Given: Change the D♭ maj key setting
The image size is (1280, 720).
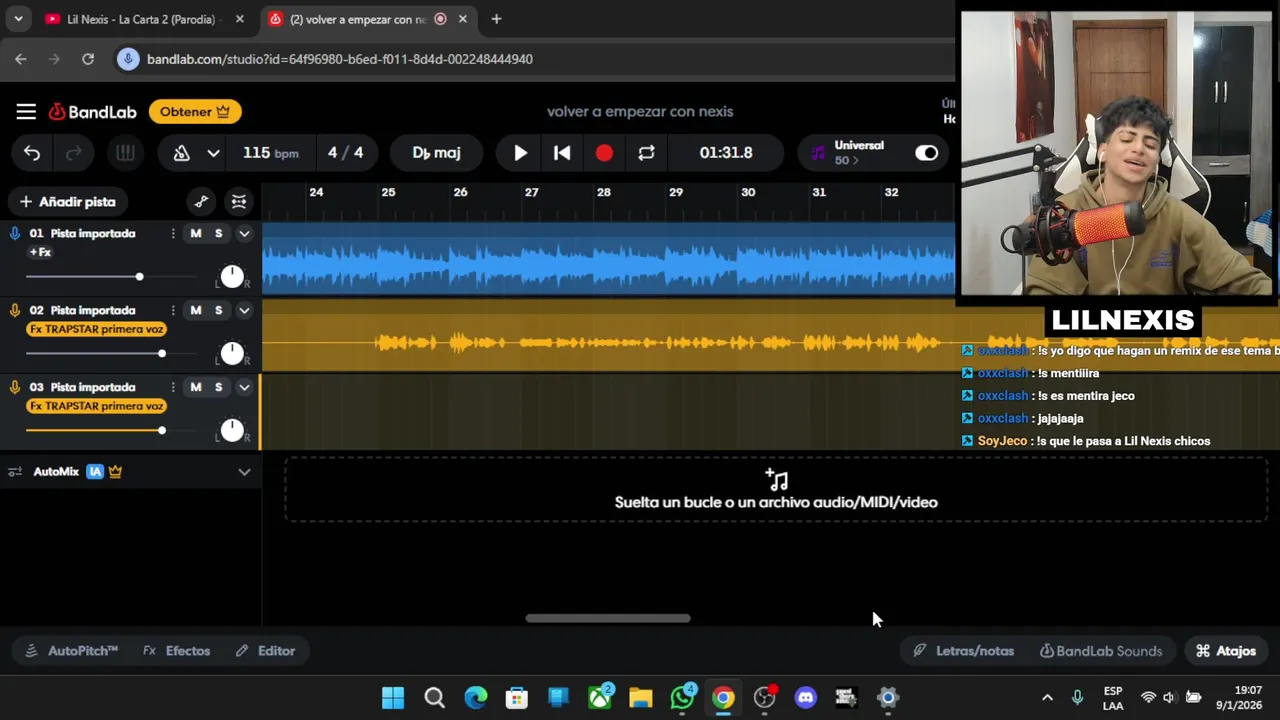Looking at the screenshot, I should [437, 153].
